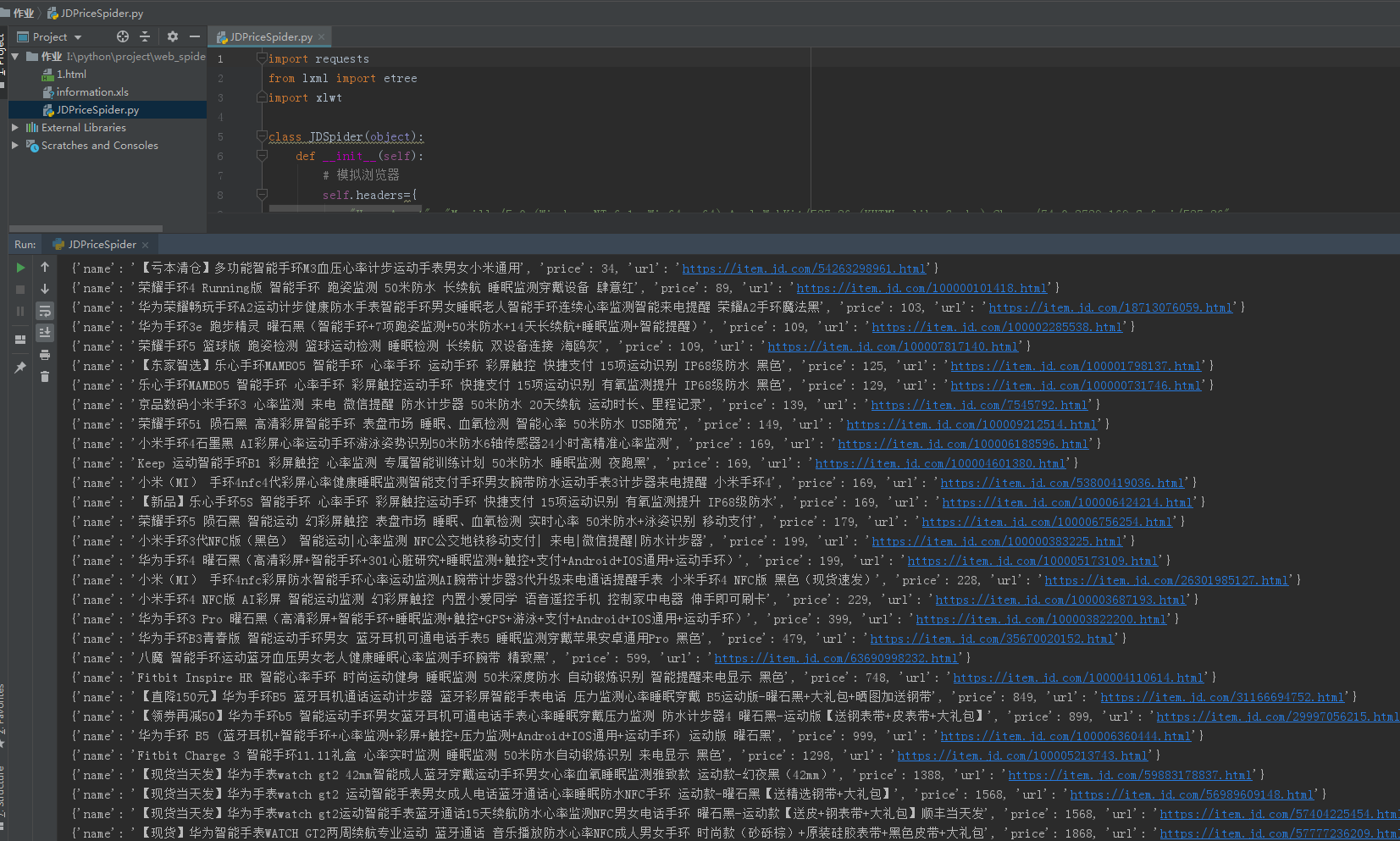1400x841 pixels.
Task: Click the 'from lxml import etree' line
Action: tap(342, 78)
